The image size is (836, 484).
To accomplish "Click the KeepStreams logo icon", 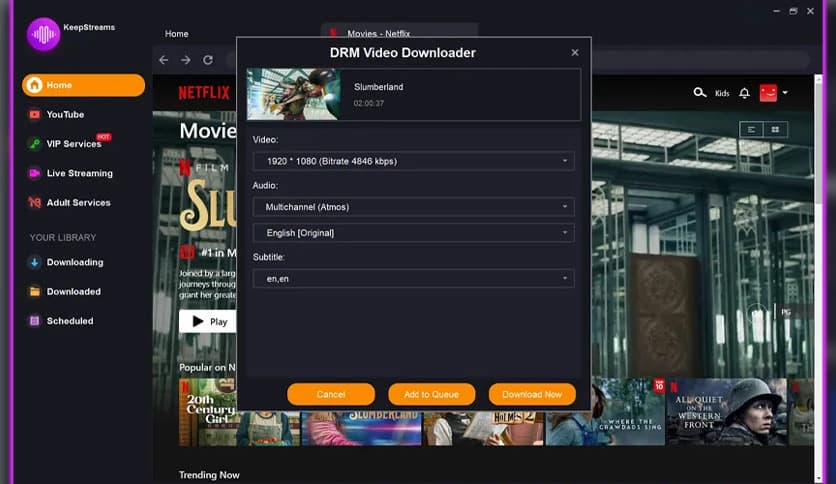I will tap(43, 34).
